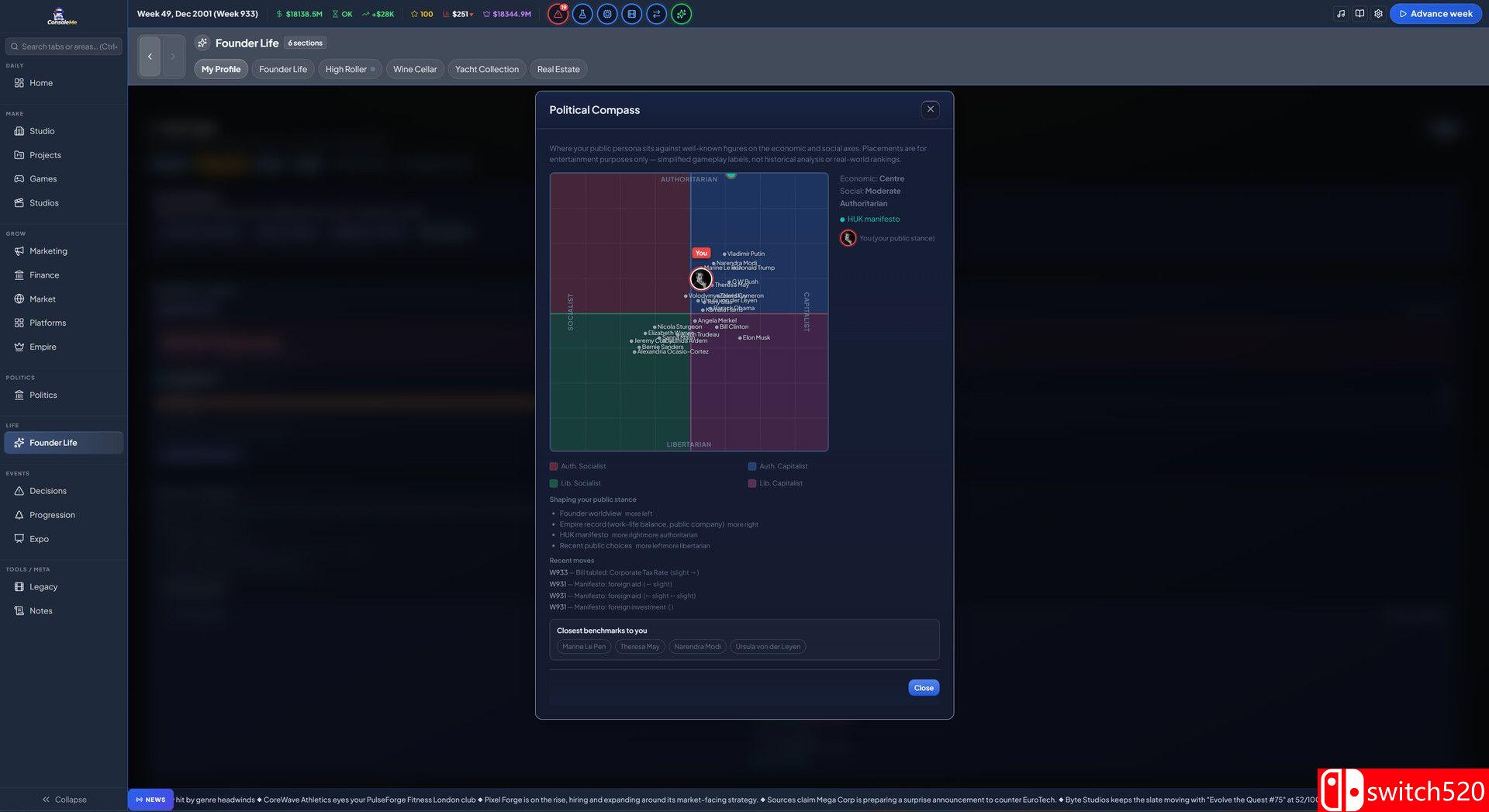Open Games in the sidebar

click(x=64, y=179)
